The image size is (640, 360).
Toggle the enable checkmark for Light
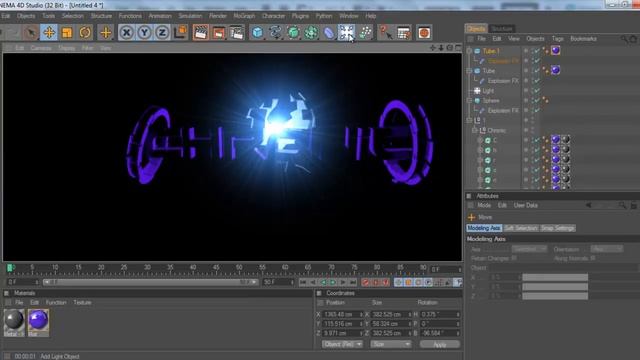tap(537, 91)
